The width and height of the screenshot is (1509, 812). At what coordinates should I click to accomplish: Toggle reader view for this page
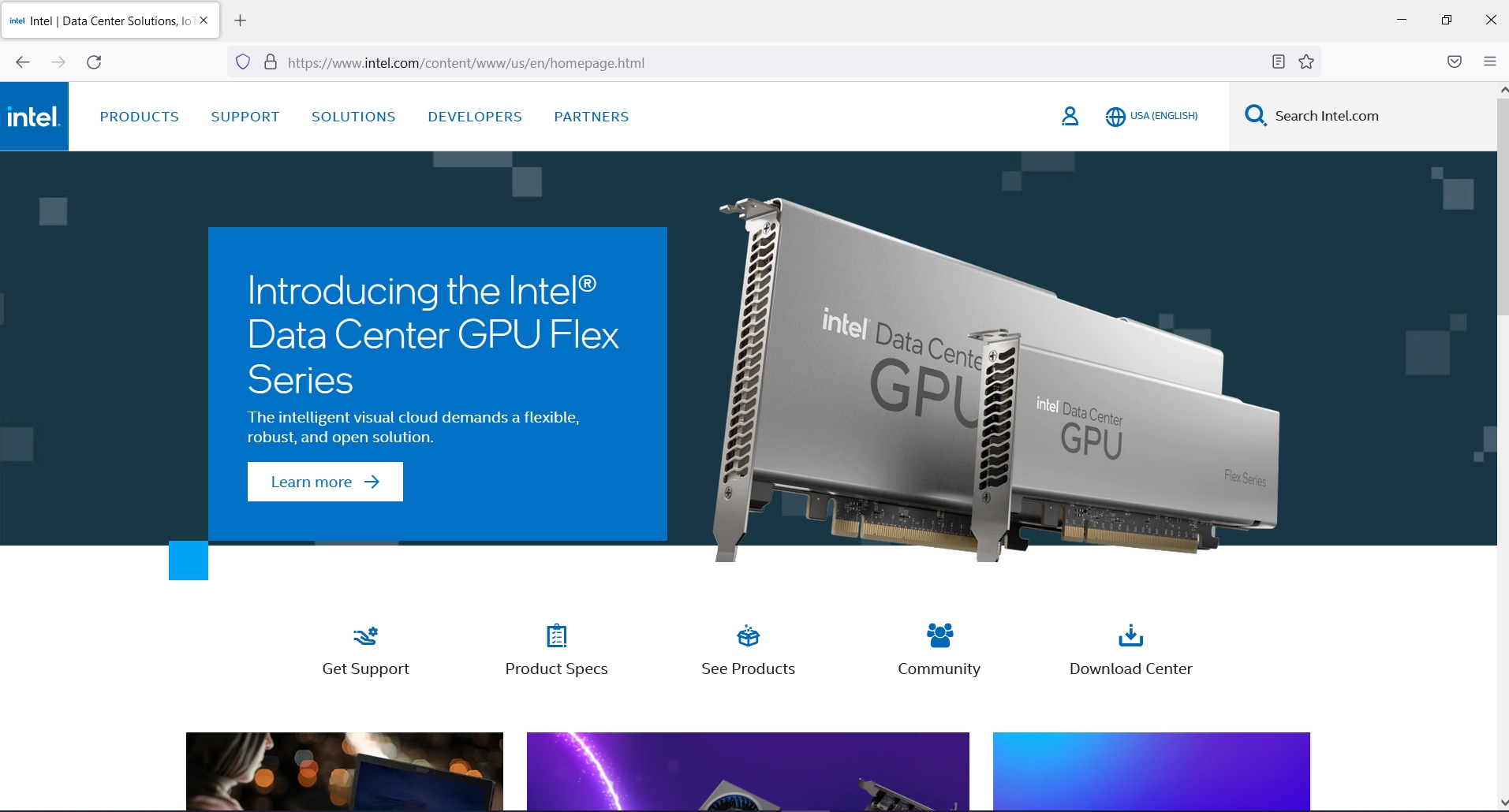pyautogui.click(x=1278, y=61)
